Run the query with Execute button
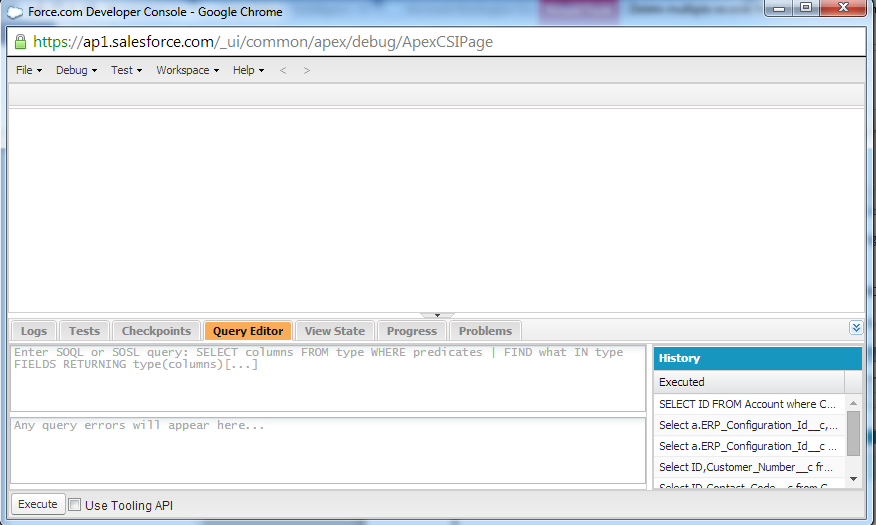 pyautogui.click(x=38, y=504)
